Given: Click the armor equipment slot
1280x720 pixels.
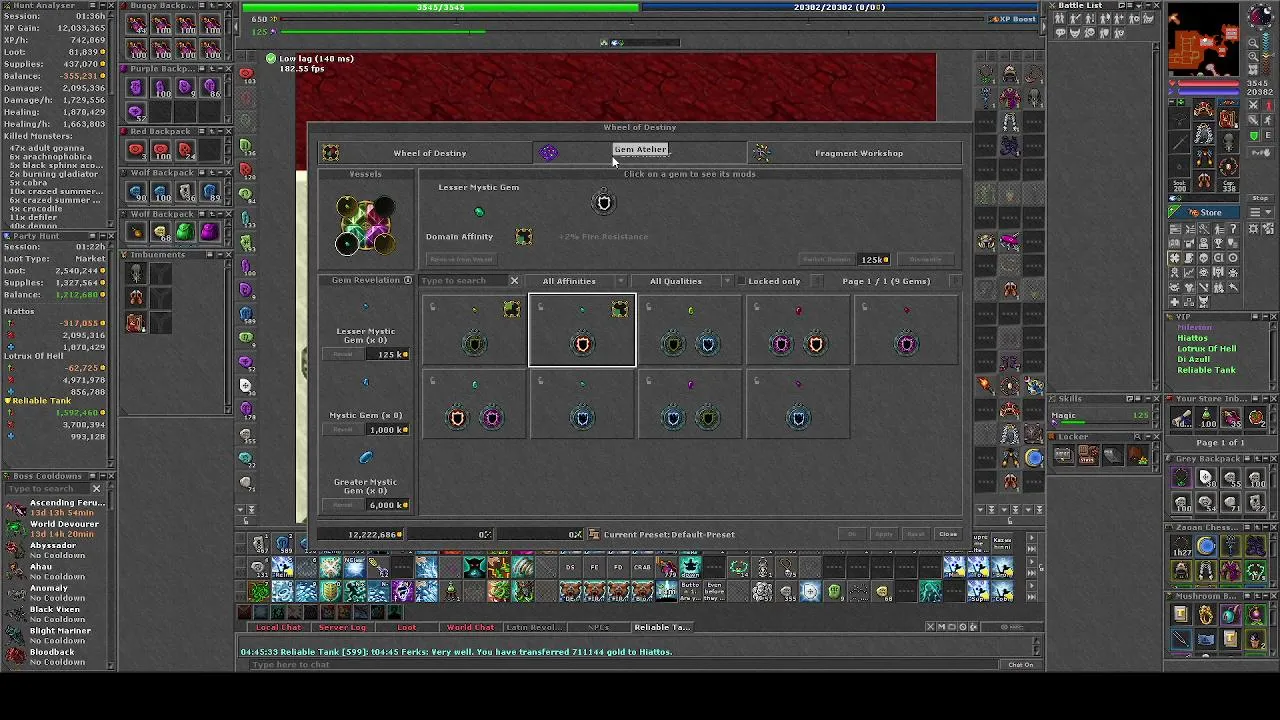Looking at the screenshot, I should [1204, 134].
